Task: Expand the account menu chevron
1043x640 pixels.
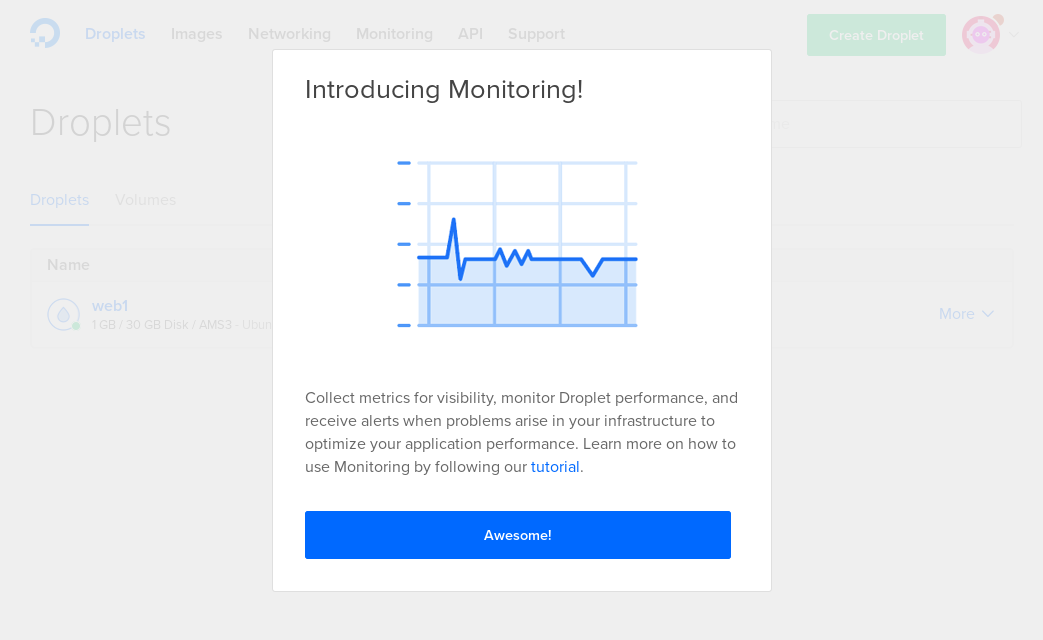Action: [x=1014, y=35]
